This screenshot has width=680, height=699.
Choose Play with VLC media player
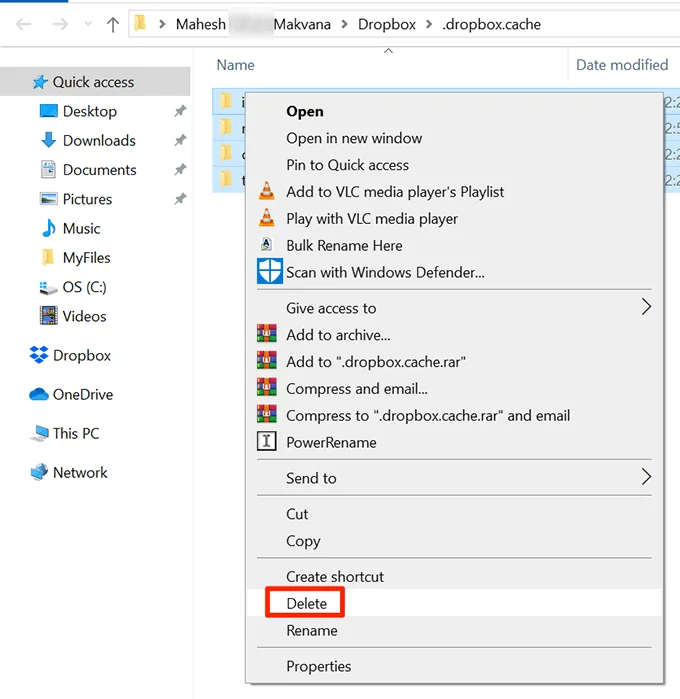tap(454, 219)
